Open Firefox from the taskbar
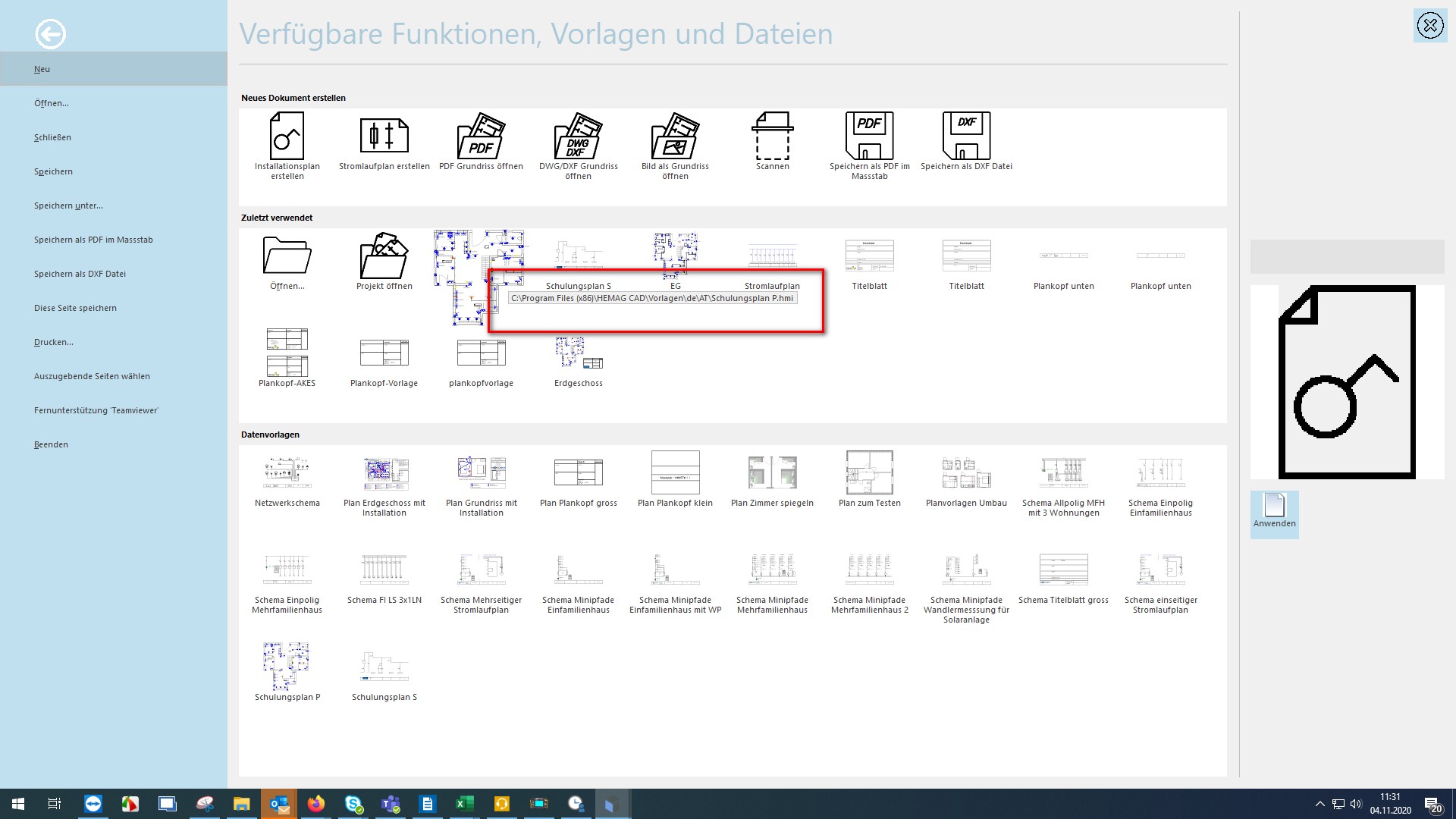The width and height of the screenshot is (1456, 819). 315,803
